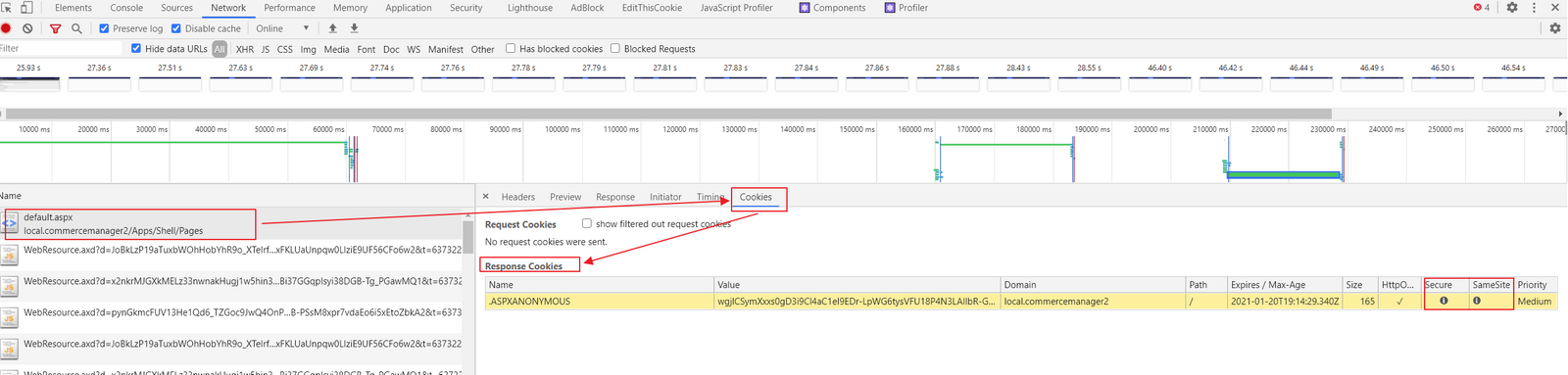
Task: Toggle the red filter funnel icon
Action: coord(55,28)
